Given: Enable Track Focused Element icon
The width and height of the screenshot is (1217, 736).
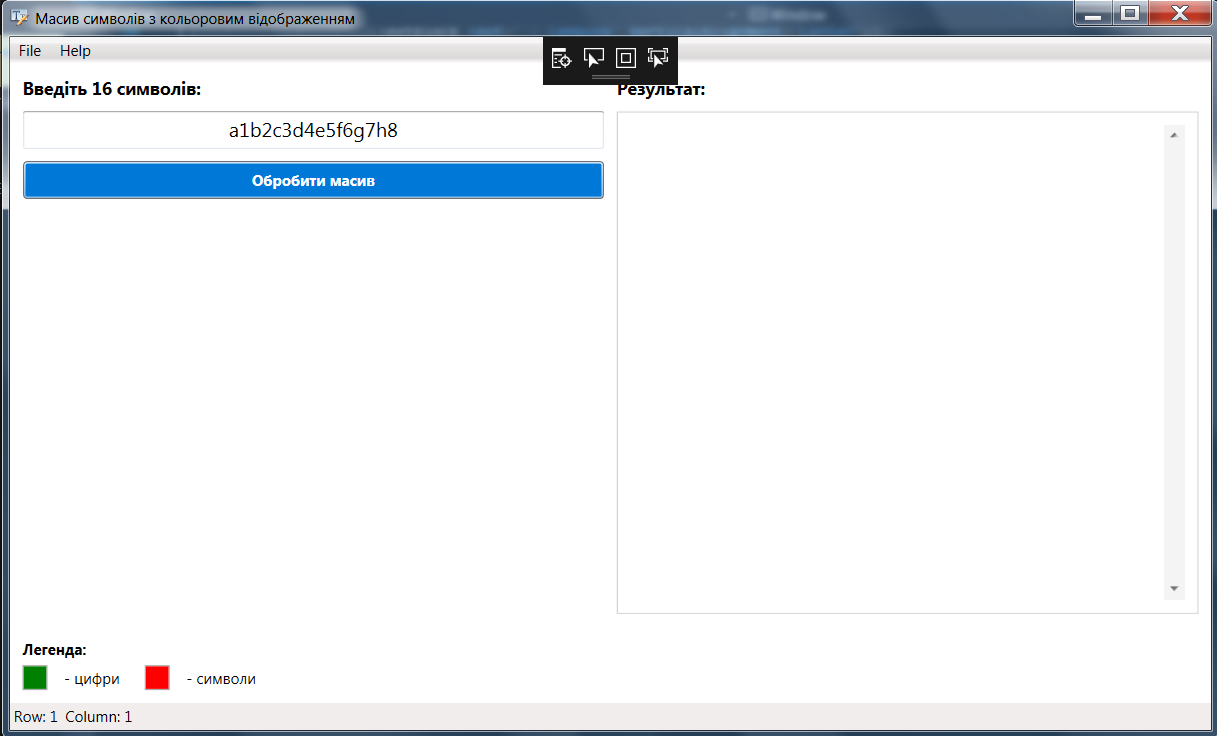Looking at the screenshot, I should coord(658,58).
